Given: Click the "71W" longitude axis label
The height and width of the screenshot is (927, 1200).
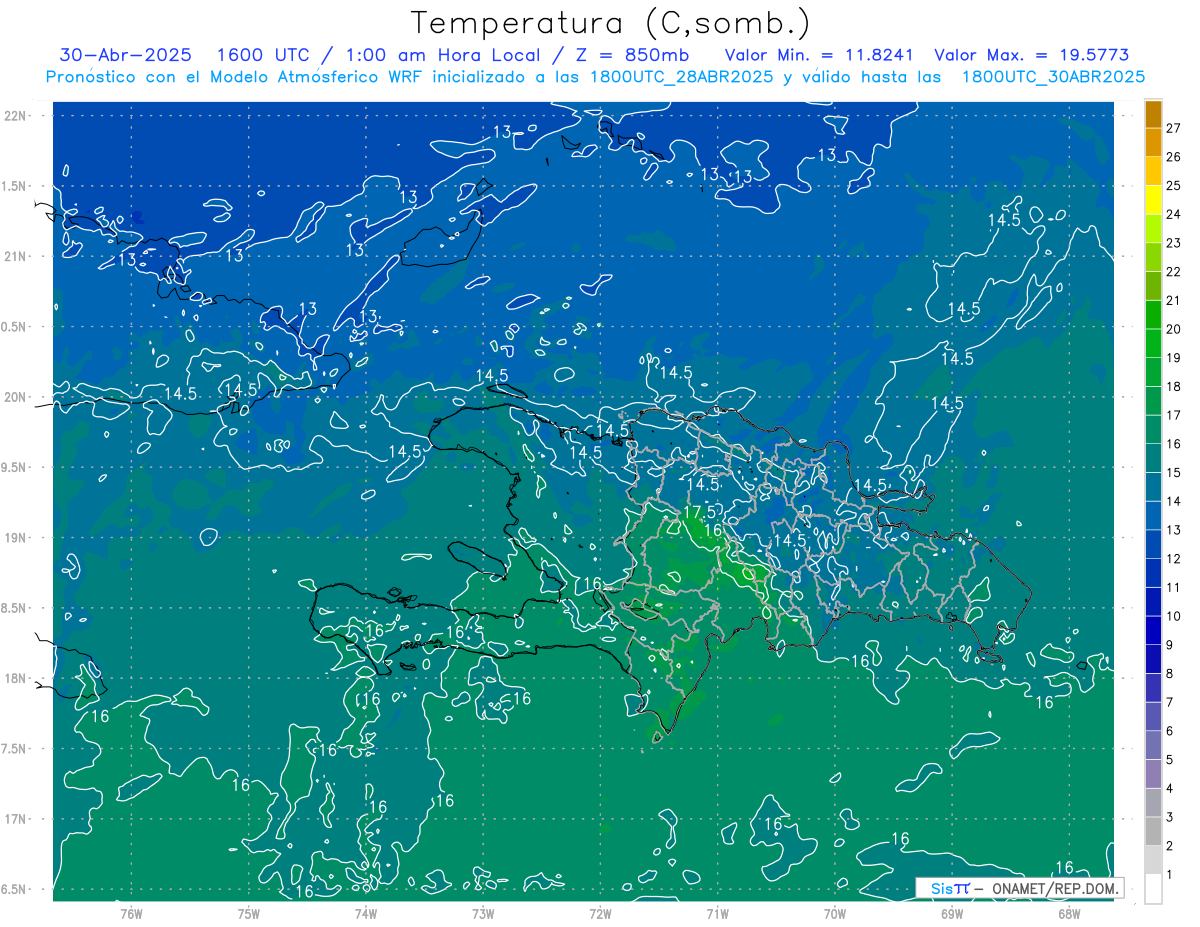Looking at the screenshot, I should (717, 913).
